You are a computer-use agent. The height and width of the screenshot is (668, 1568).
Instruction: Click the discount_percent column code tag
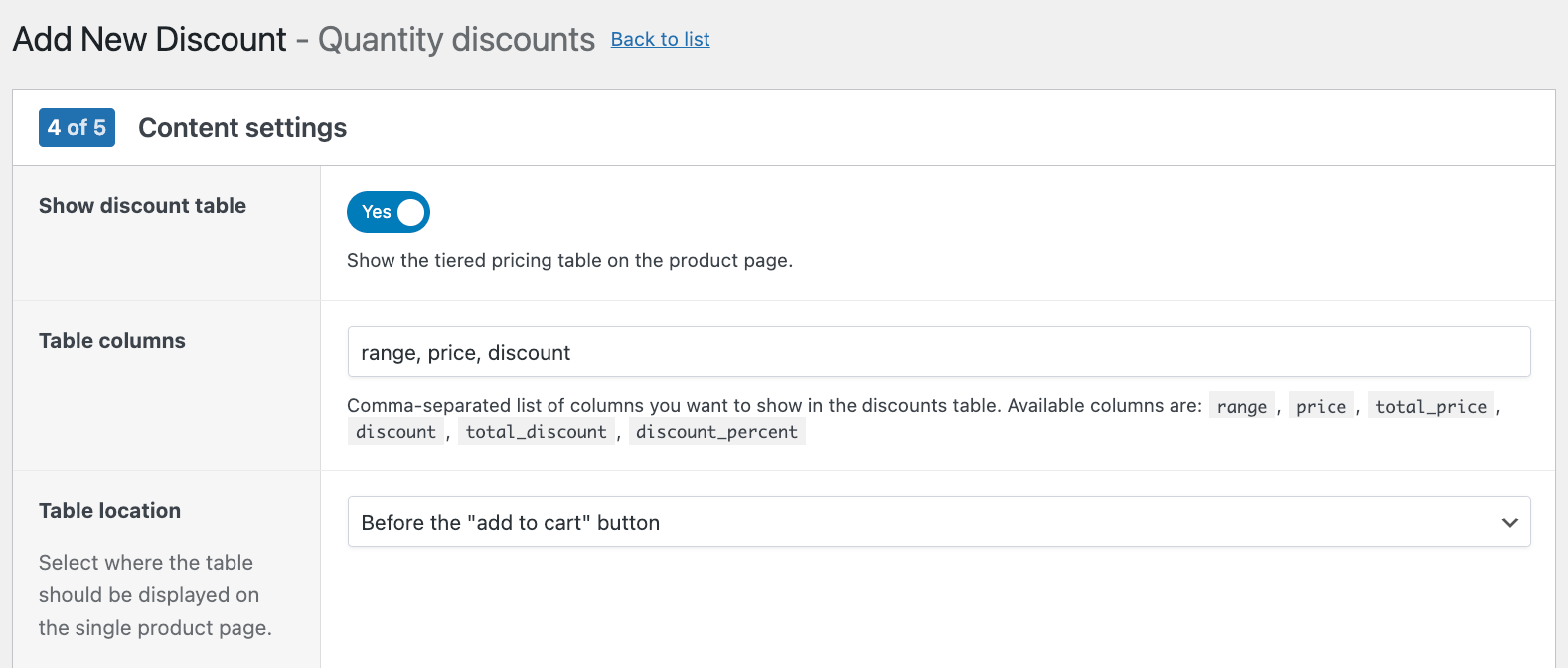[716, 431]
